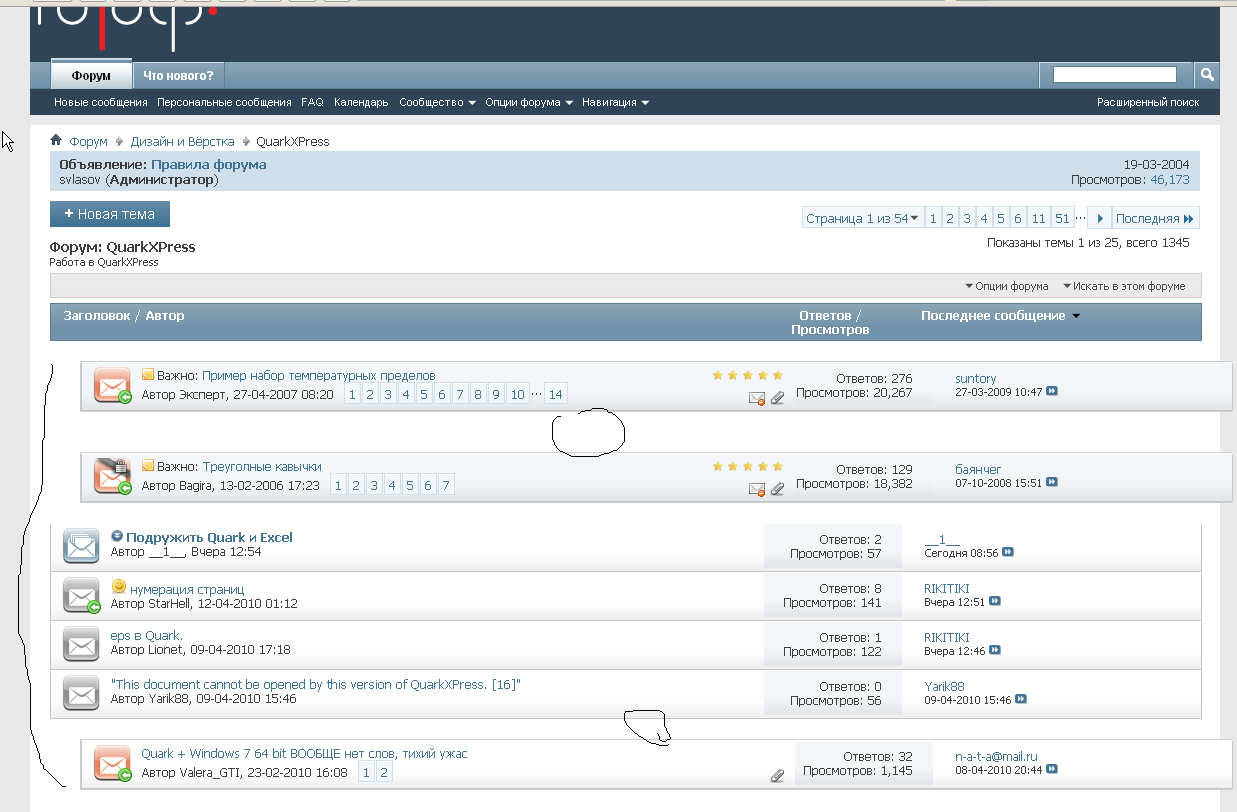Viewport: 1237px width, 812px height.
Task: Click the next page arrow in pagination
Action: (x=1099, y=218)
